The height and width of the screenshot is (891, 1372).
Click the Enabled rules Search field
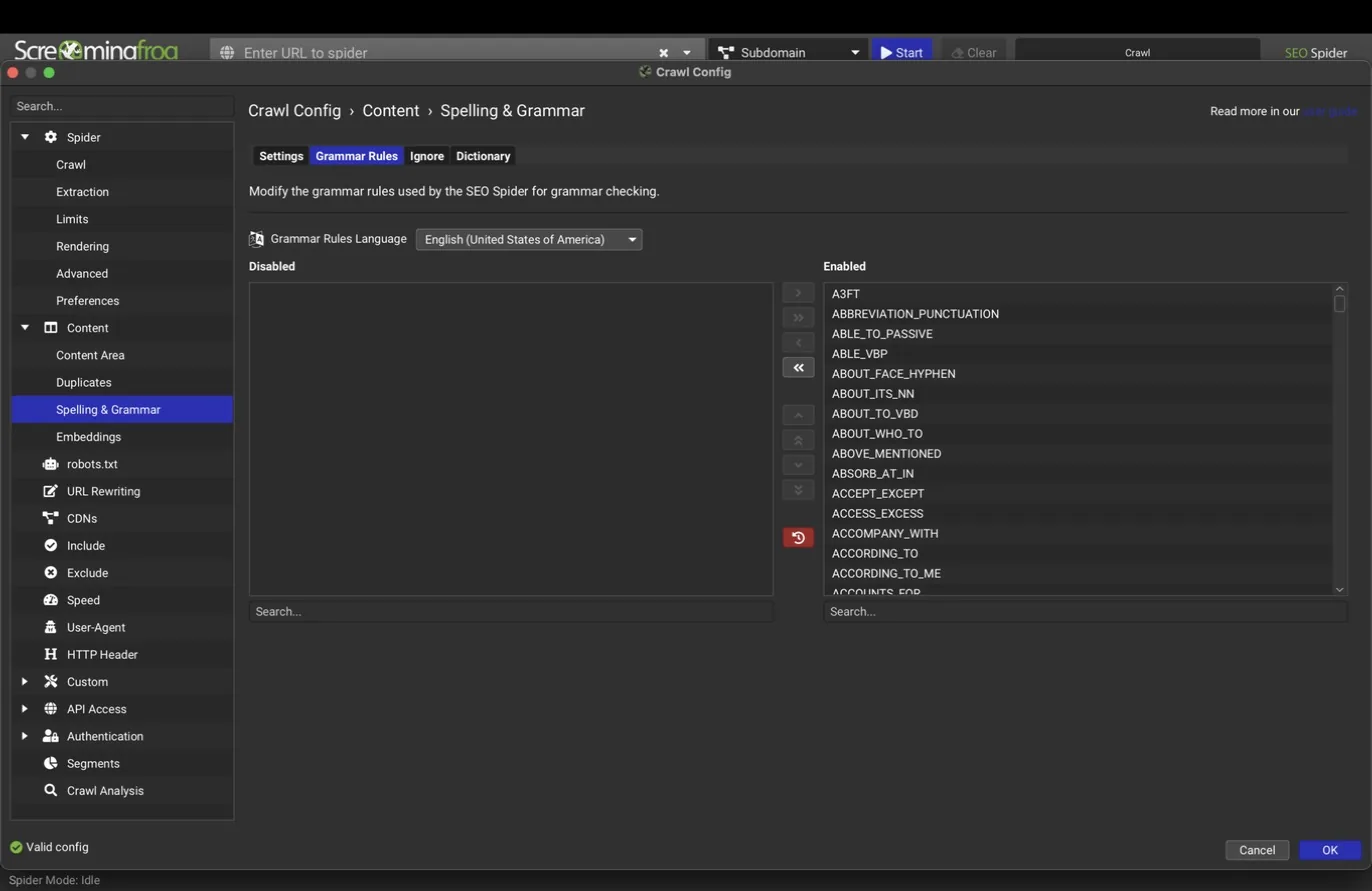coord(1086,611)
